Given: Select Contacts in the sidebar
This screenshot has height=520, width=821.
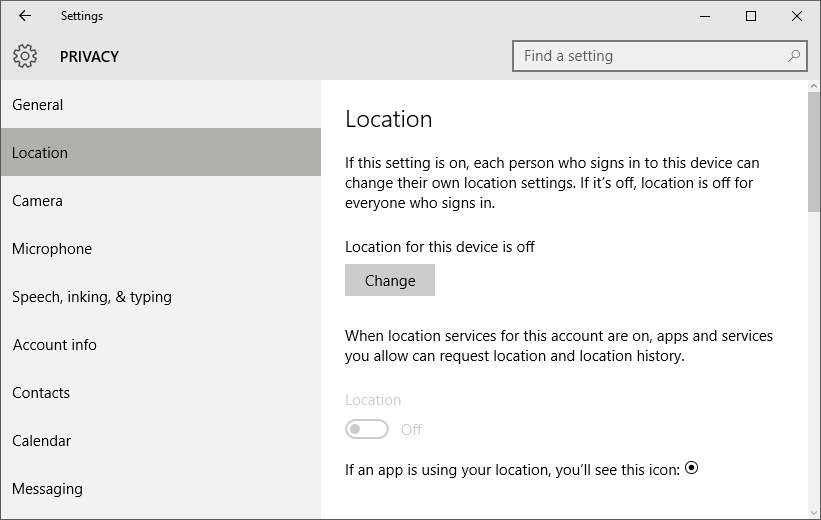Looking at the screenshot, I should [x=161, y=393].
